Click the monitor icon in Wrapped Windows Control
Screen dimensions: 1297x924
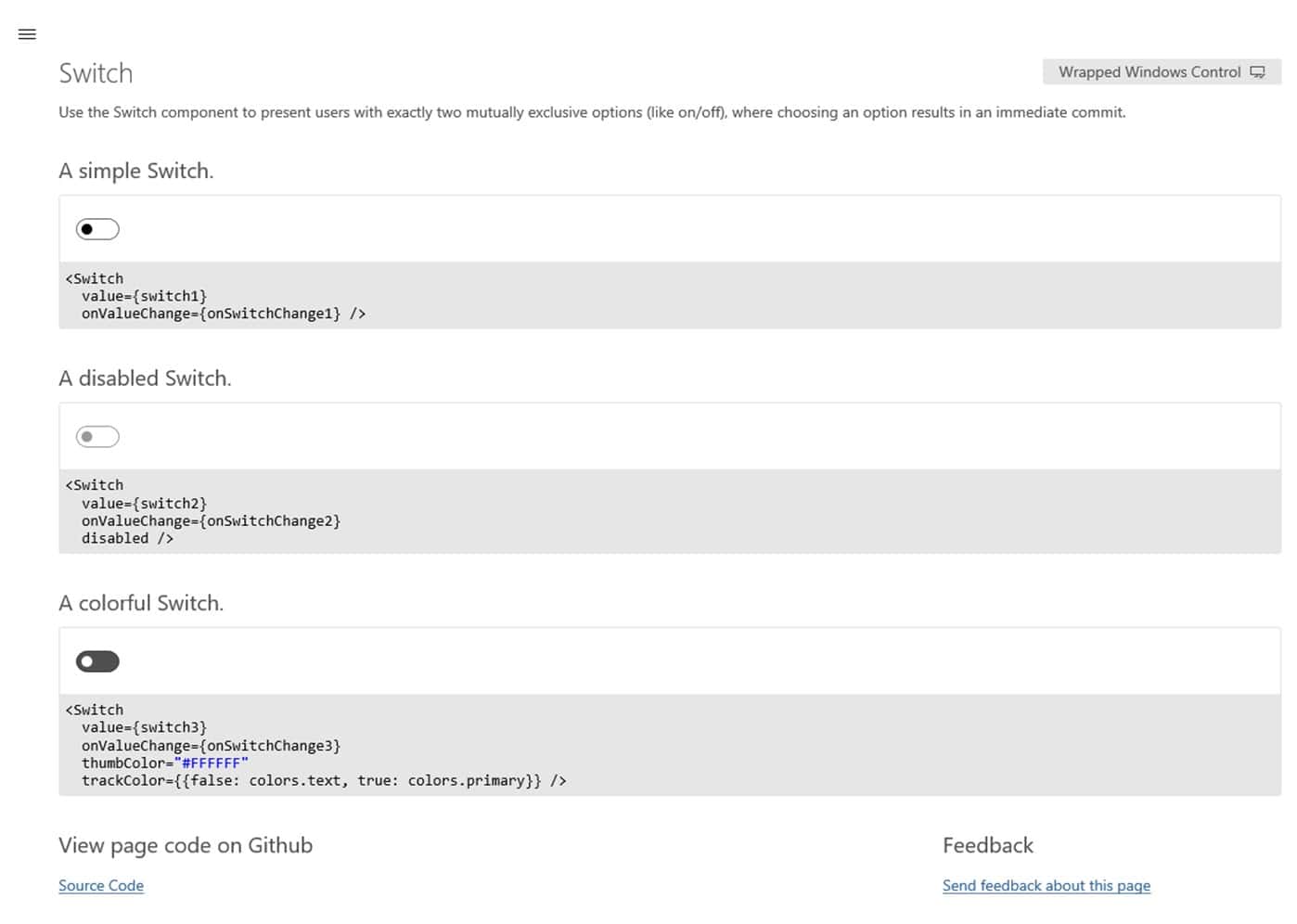1257,72
